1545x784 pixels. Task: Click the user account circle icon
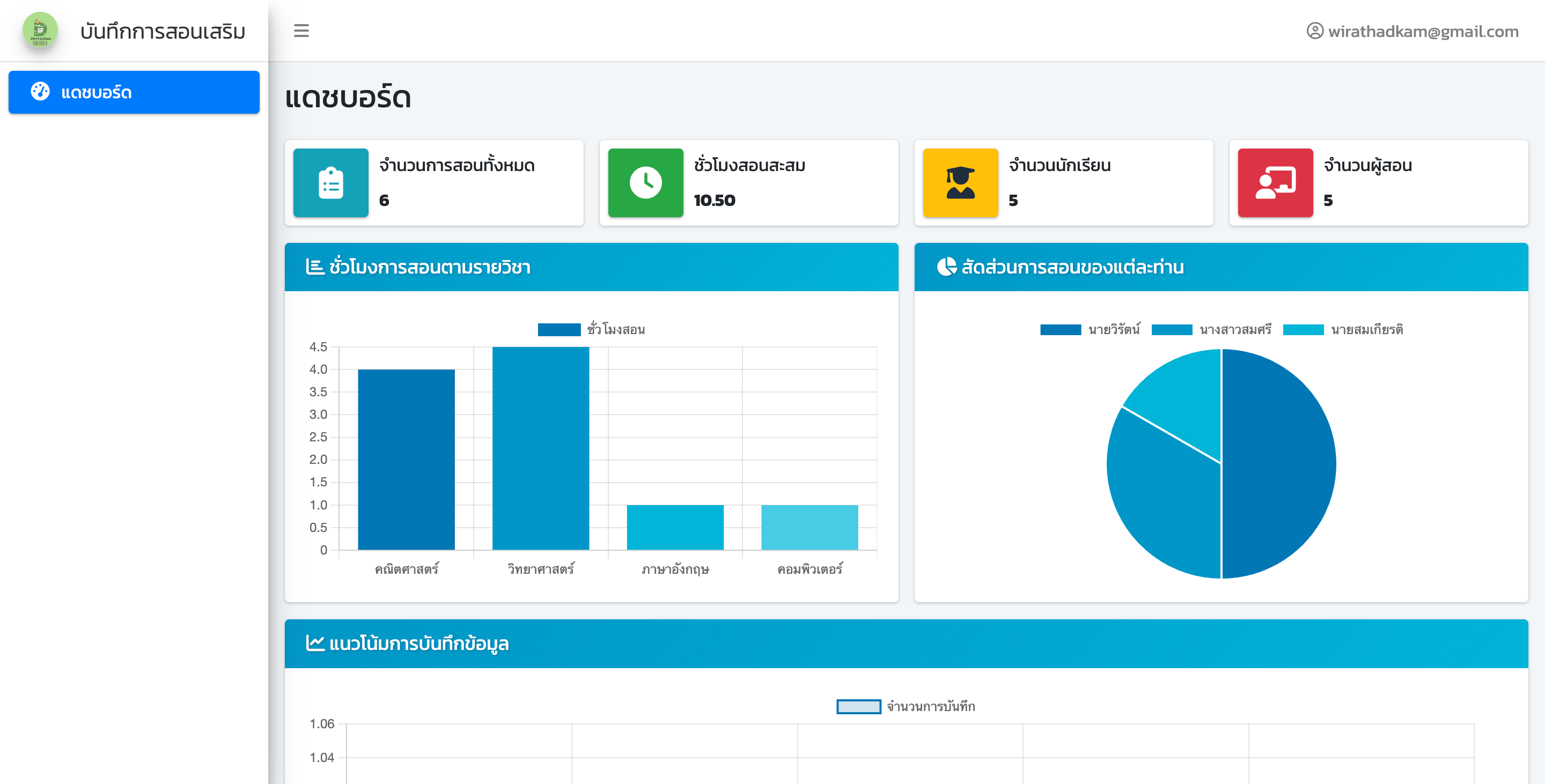coord(1314,31)
